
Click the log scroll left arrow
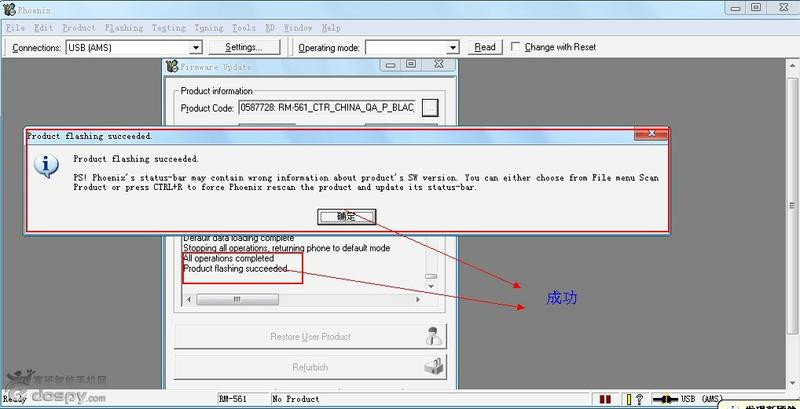[189, 299]
